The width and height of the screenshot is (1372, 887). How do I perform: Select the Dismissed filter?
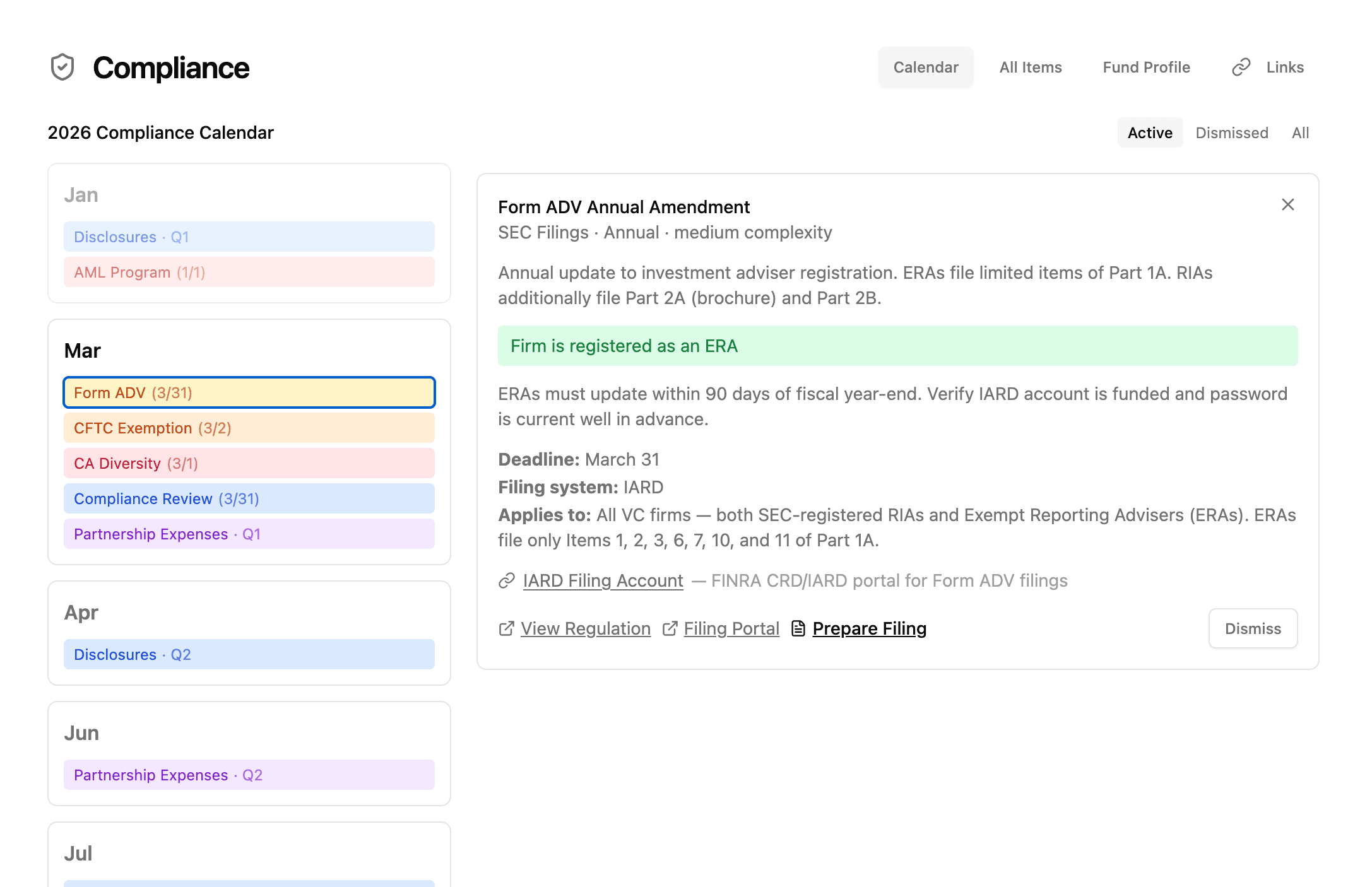[x=1232, y=132]
